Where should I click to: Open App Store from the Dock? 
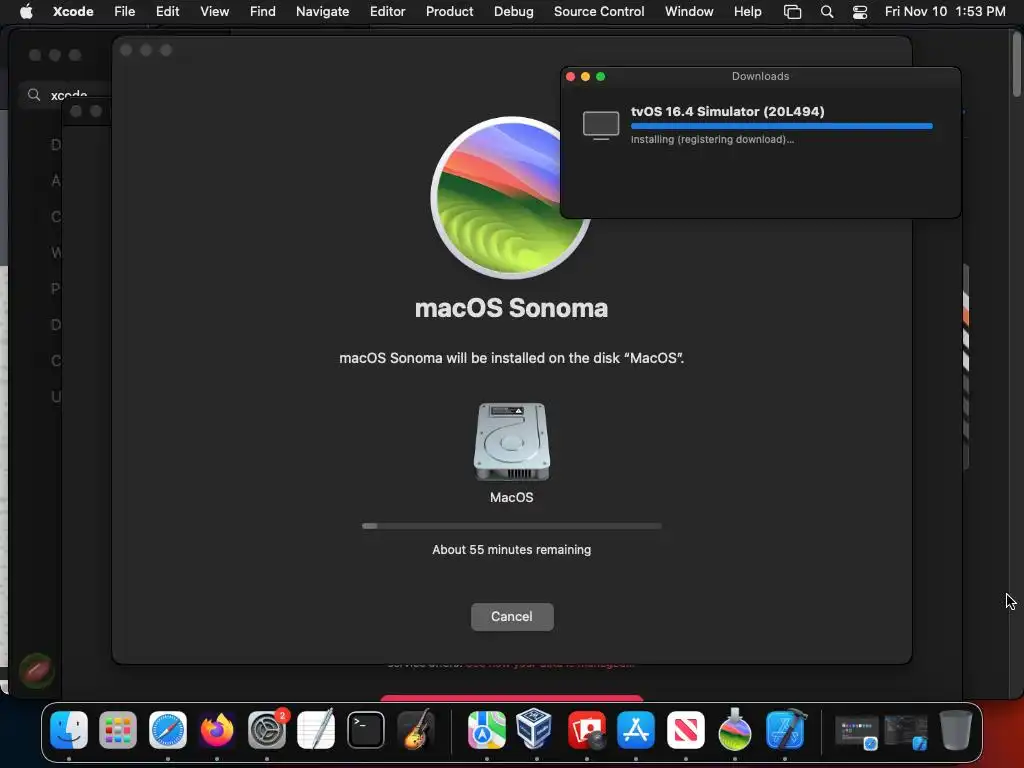[636, 729]
